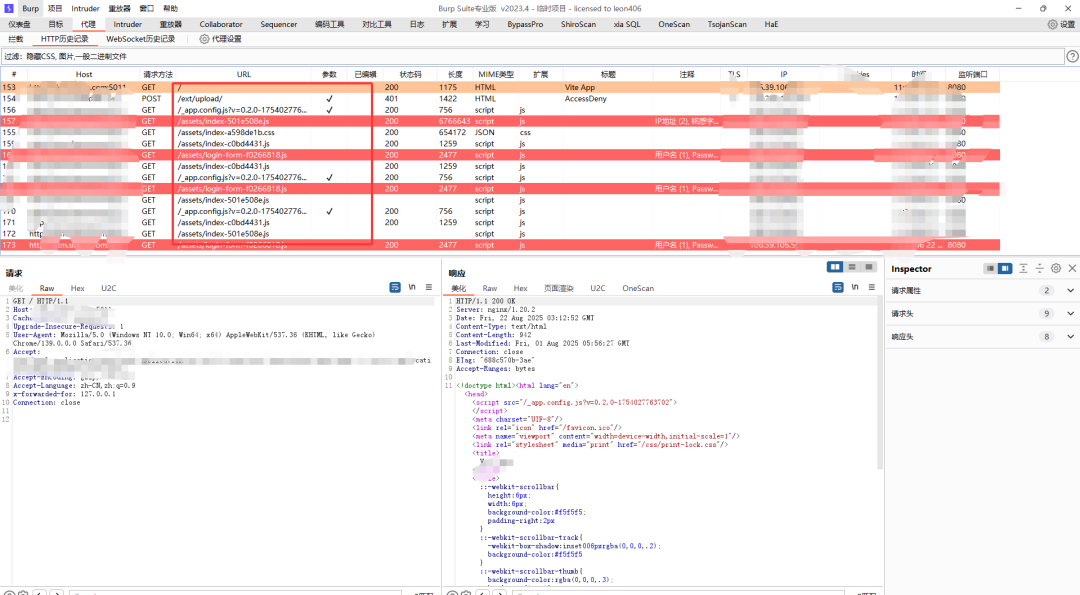Sort table by 长度 column header

pyautogui.click(x=455, y=74)
